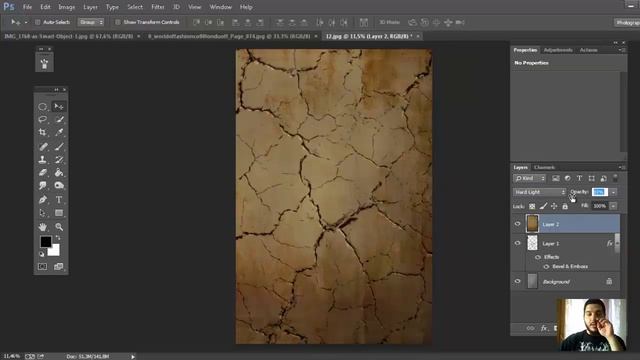The height and width of the screenshot is (360, 640).
Task: Toggle the layer filtering switch
Action: coord(615,178)
